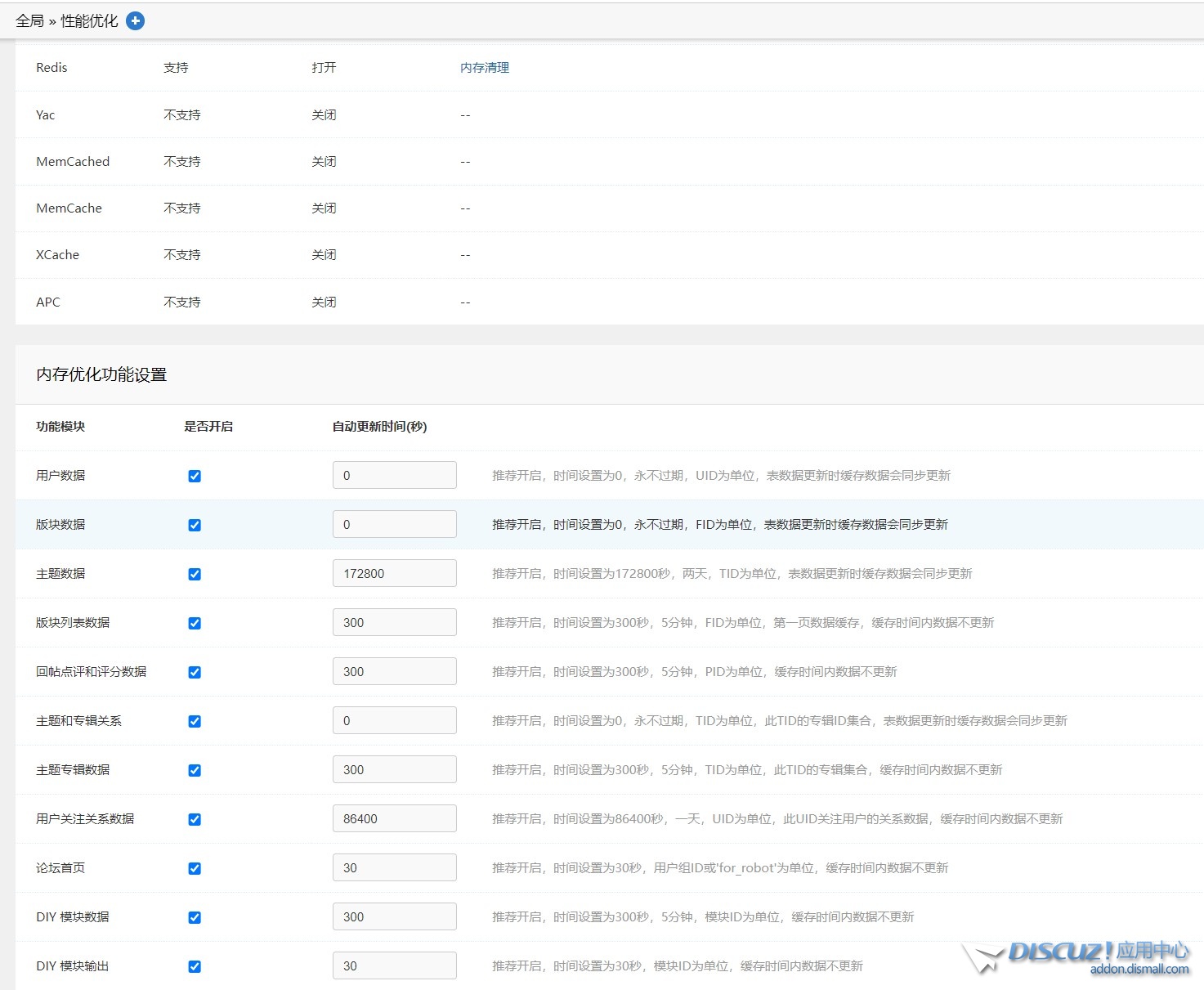
Task: Toggle the DIY 模块数据 checkbox
Action: click(195, 917)
